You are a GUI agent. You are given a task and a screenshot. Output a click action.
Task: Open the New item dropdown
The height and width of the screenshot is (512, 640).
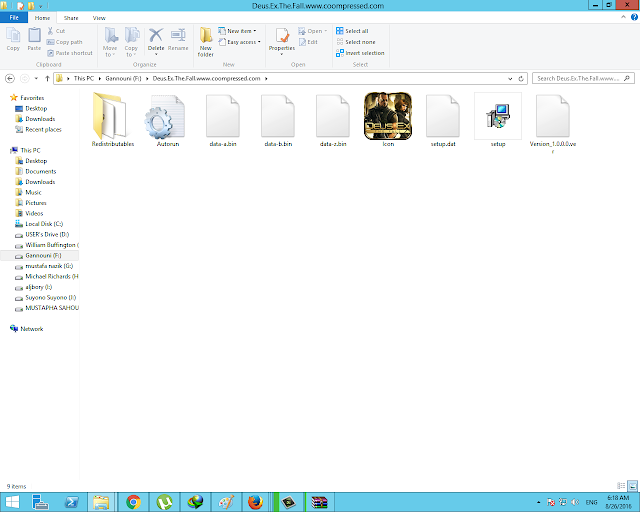pos(237,31)
